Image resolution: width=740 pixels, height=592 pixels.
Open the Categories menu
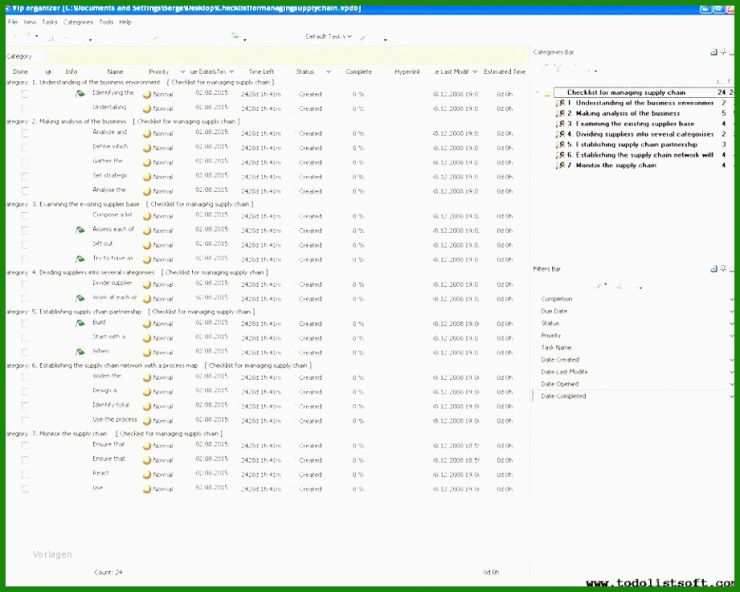tap(78, 22)
